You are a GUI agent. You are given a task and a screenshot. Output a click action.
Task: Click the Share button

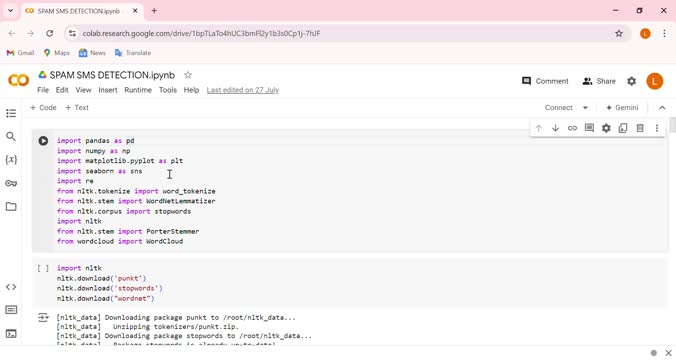pos(599,81)
